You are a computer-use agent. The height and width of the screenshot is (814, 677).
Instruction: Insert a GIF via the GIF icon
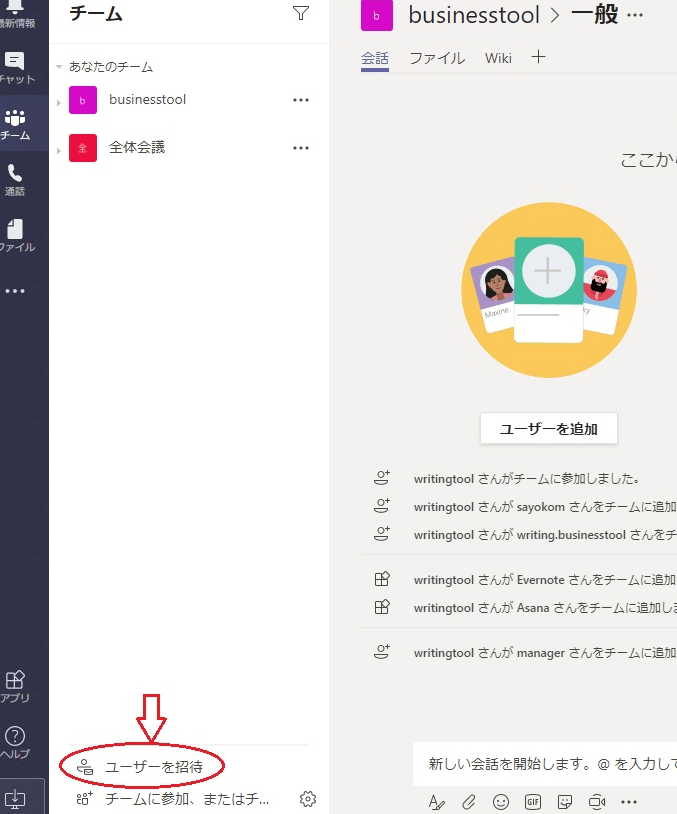click(533, 801)
